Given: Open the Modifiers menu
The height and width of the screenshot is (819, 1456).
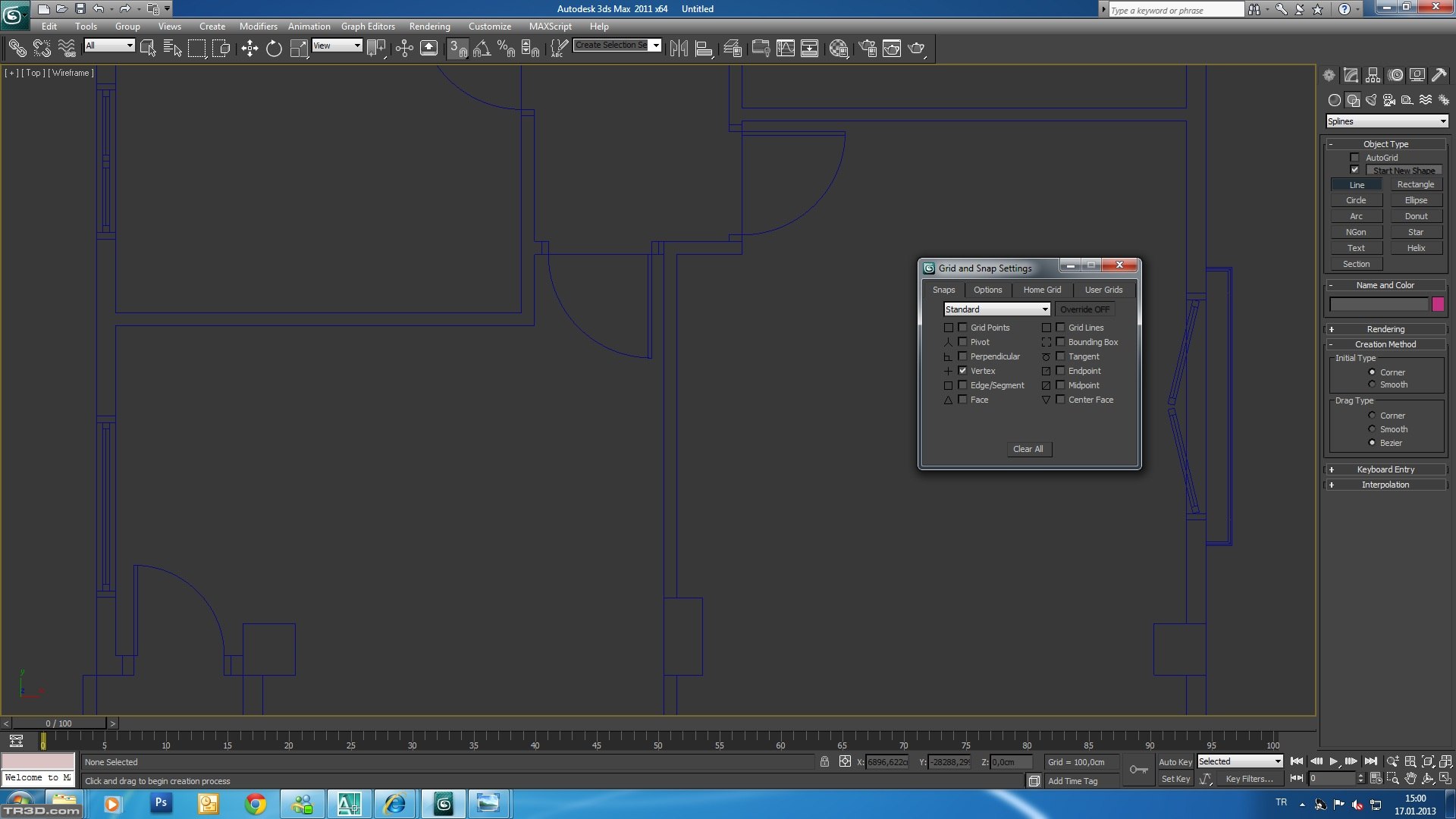Looking at the screenshot, I should pos(258,26).
